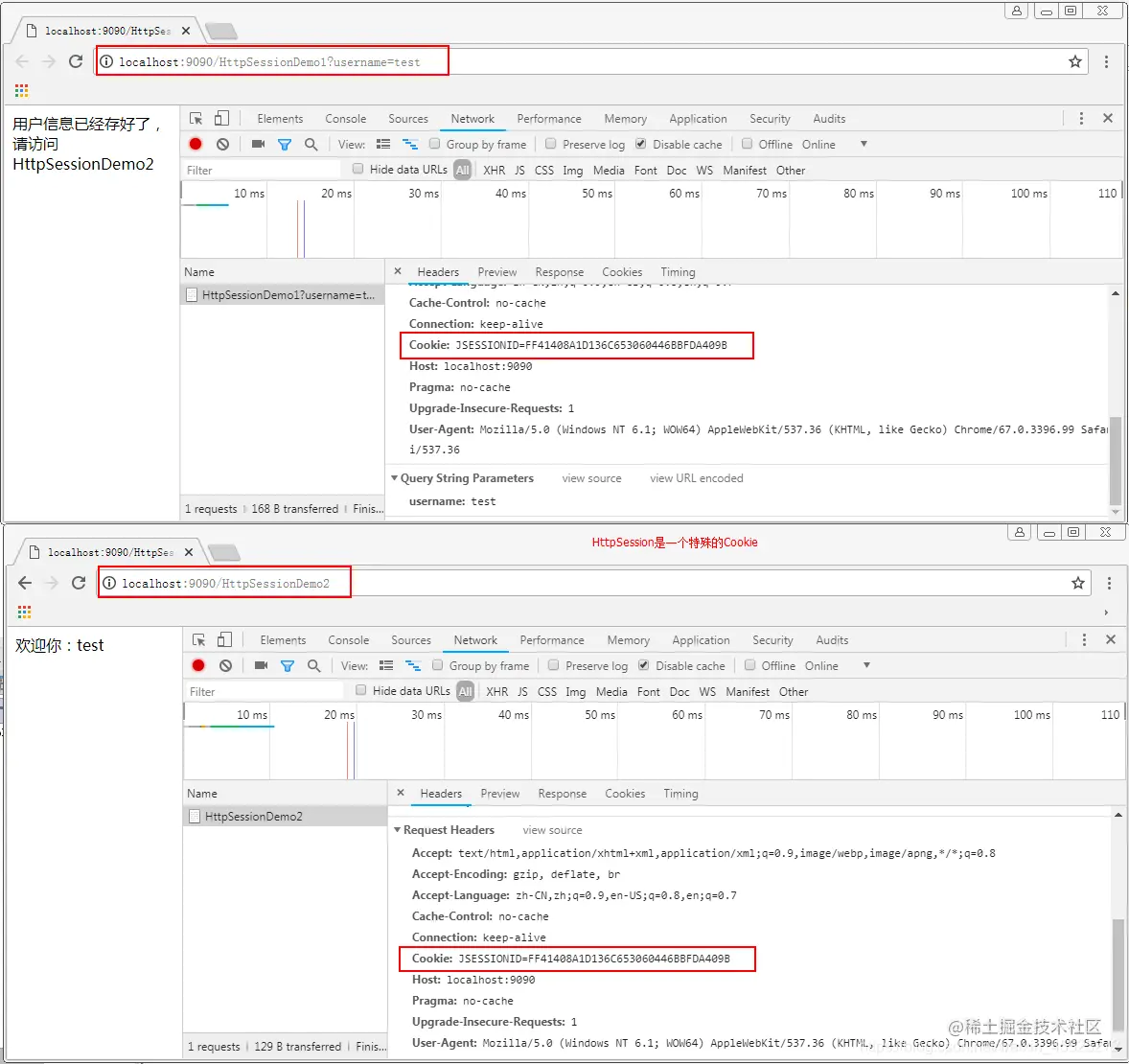Activate the element inspector in top DevTools

(x=196, y=118)
